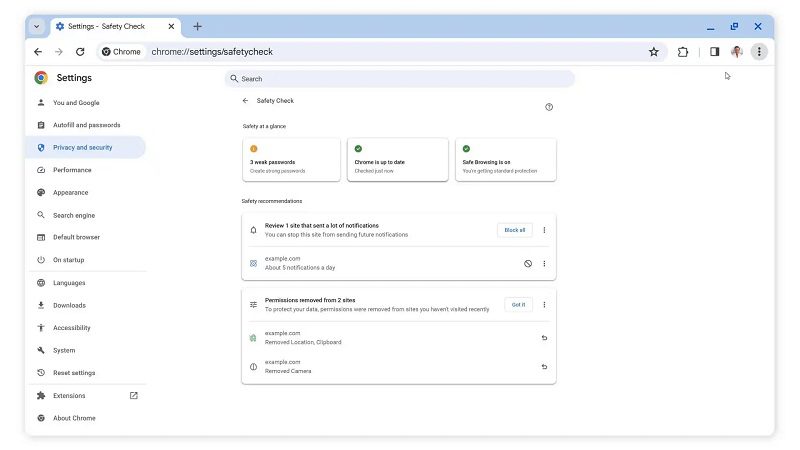This screenshot has width=800, height=450.
Task: Open more options for example.com notifications row
Action: (544, 264)
